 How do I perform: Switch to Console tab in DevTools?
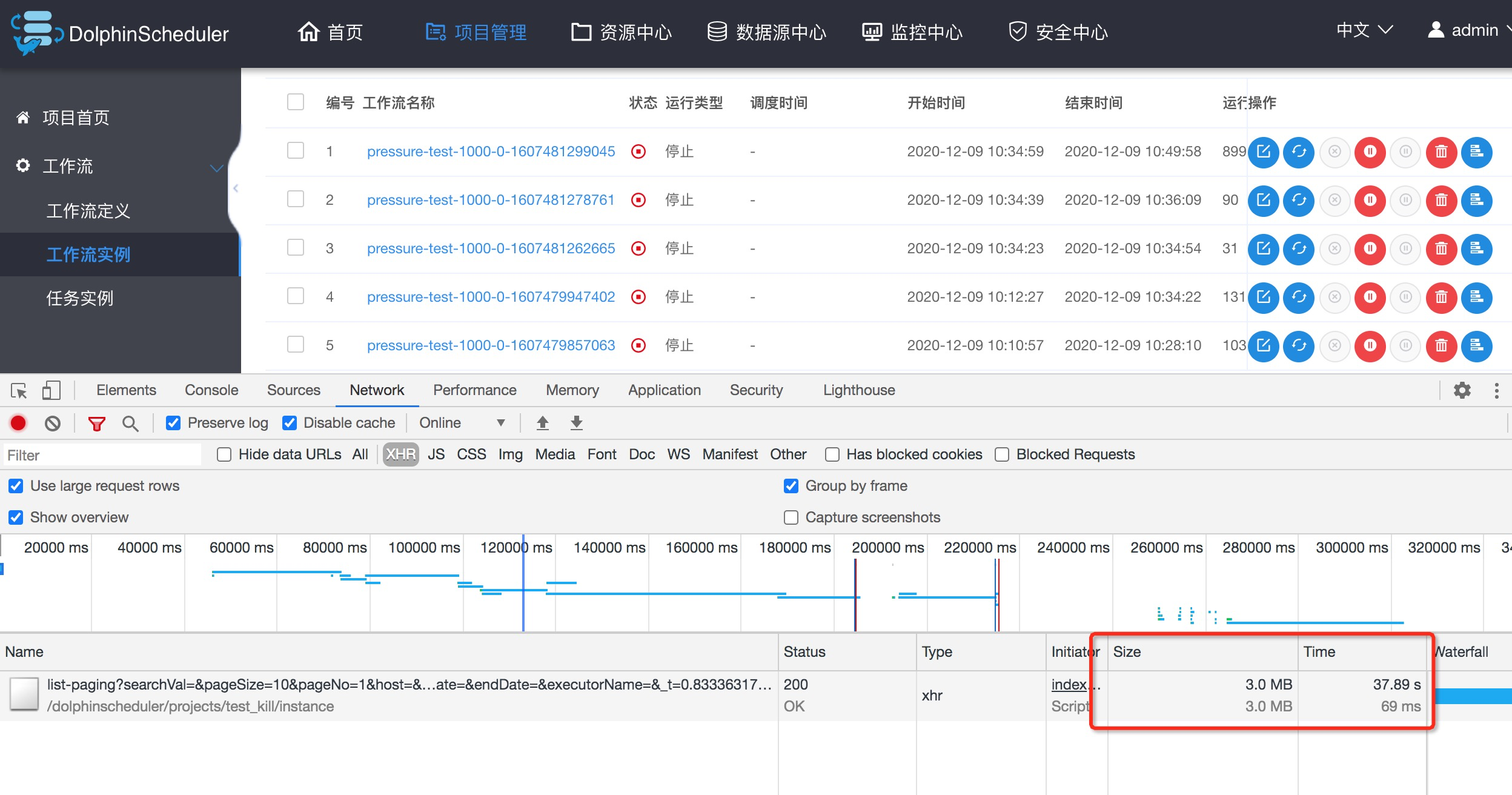point(211,390)
